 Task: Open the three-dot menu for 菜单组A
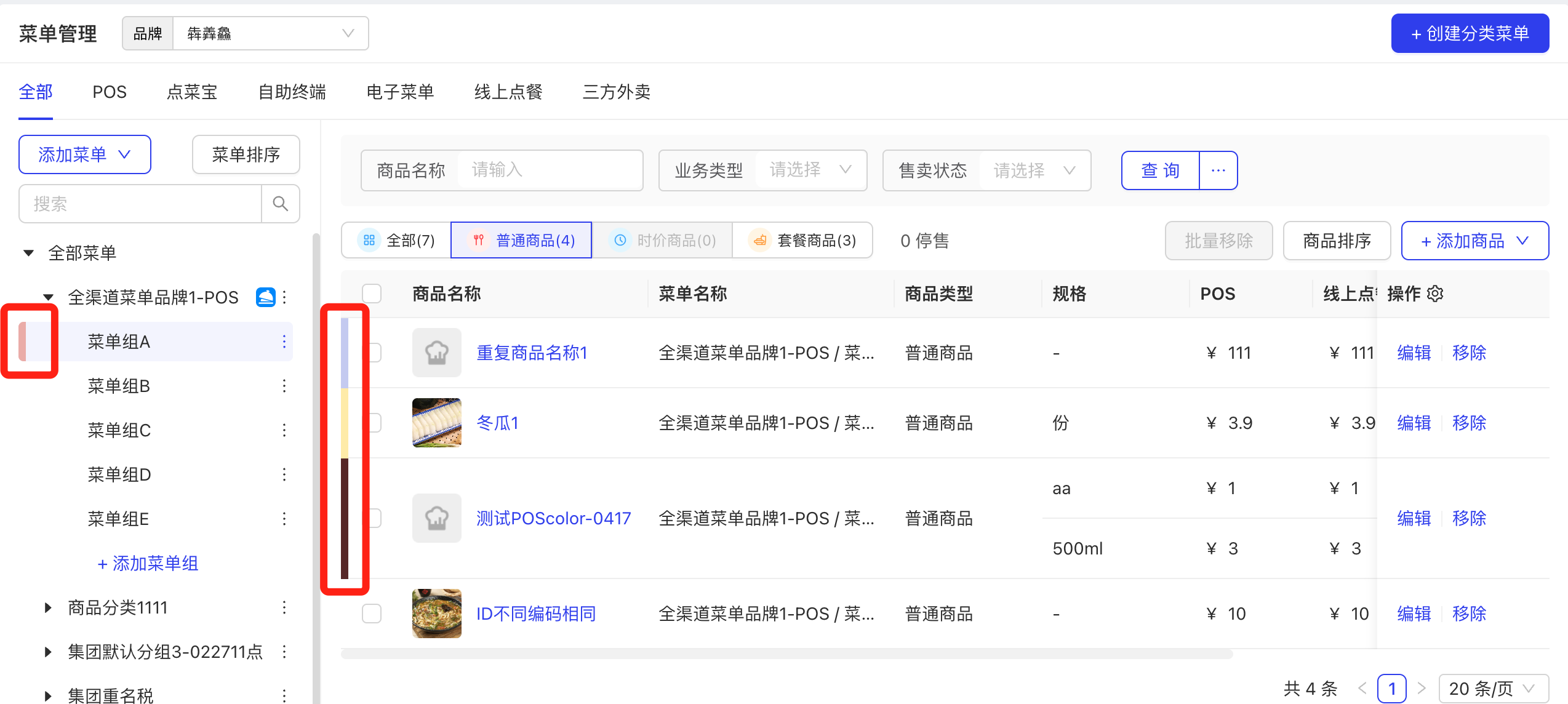tap(284, 342)
